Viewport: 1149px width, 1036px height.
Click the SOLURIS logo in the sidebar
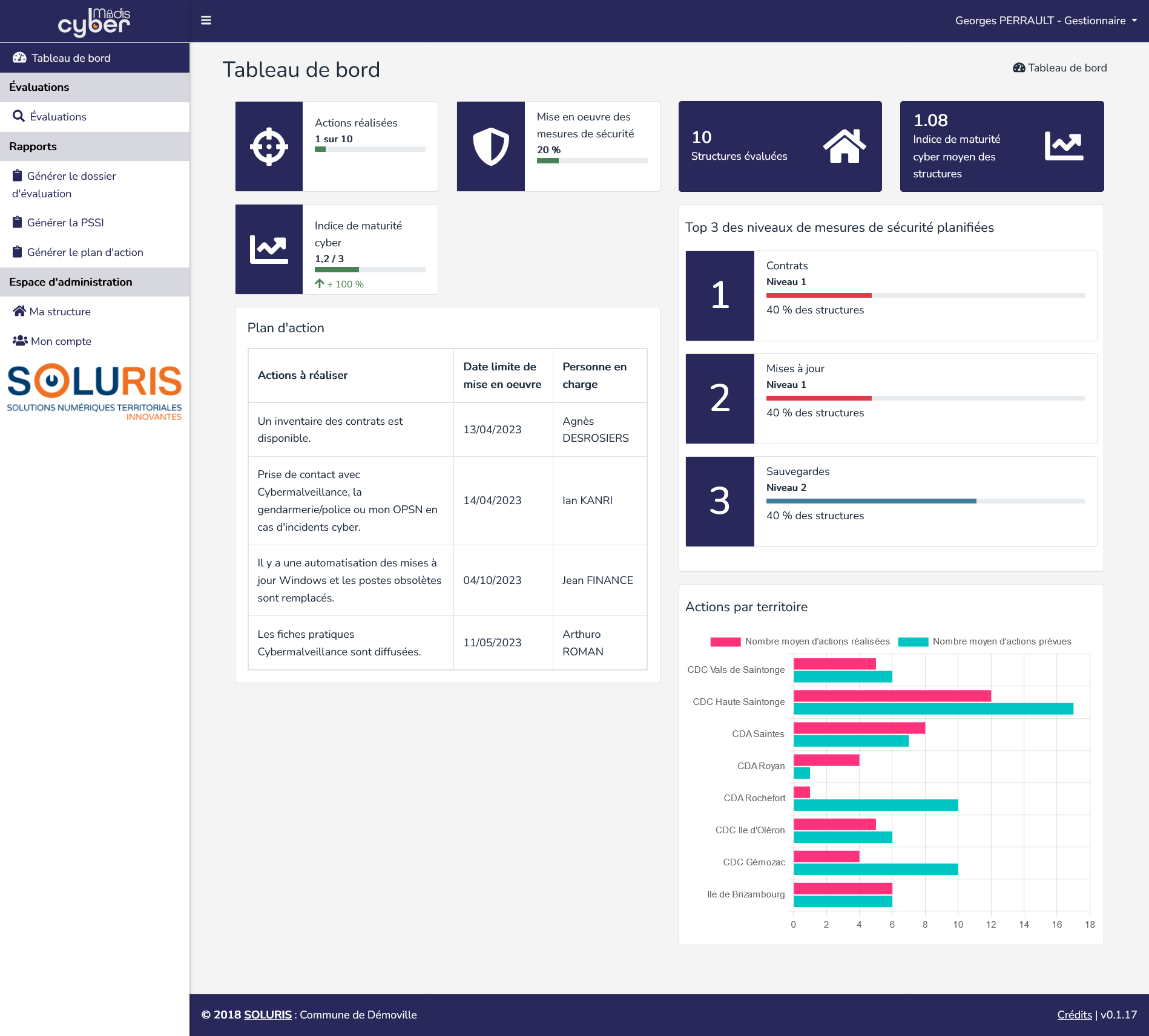(x=94, y=392)
